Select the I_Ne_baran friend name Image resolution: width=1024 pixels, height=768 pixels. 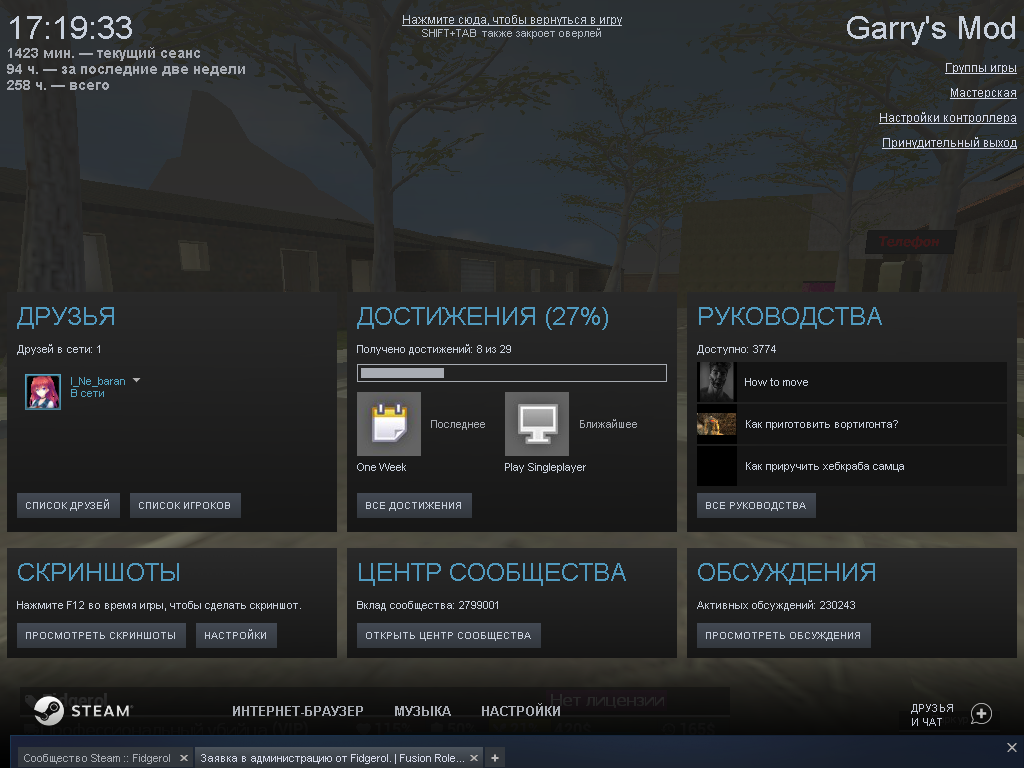[x=98, y=381]
